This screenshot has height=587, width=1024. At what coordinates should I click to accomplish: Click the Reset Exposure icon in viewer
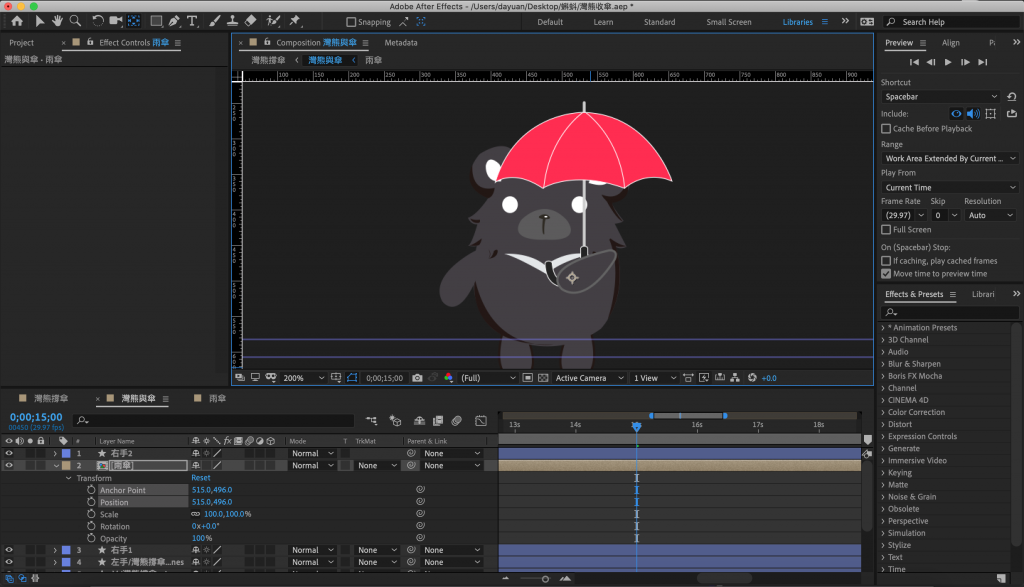[x=752, y=378]
